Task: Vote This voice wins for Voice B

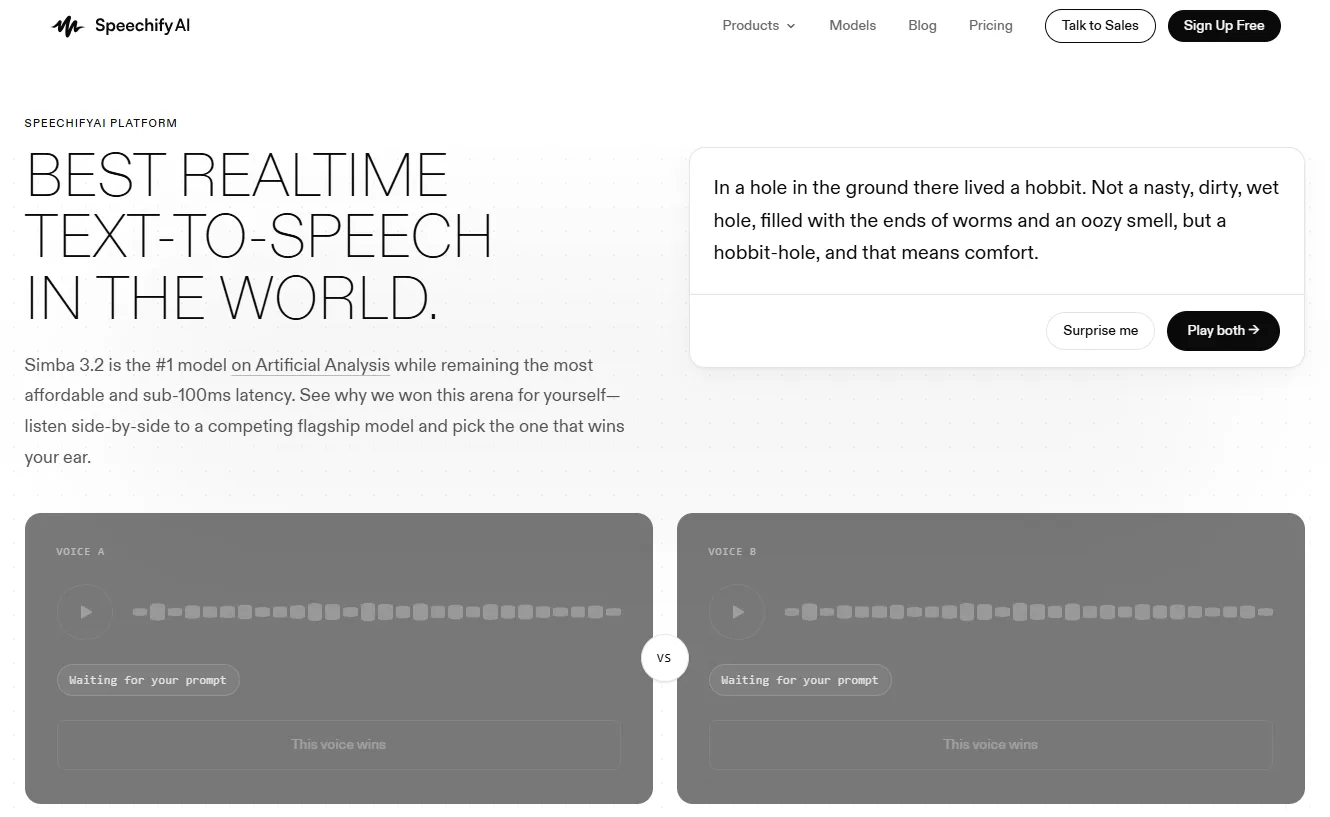Action: 991,744
